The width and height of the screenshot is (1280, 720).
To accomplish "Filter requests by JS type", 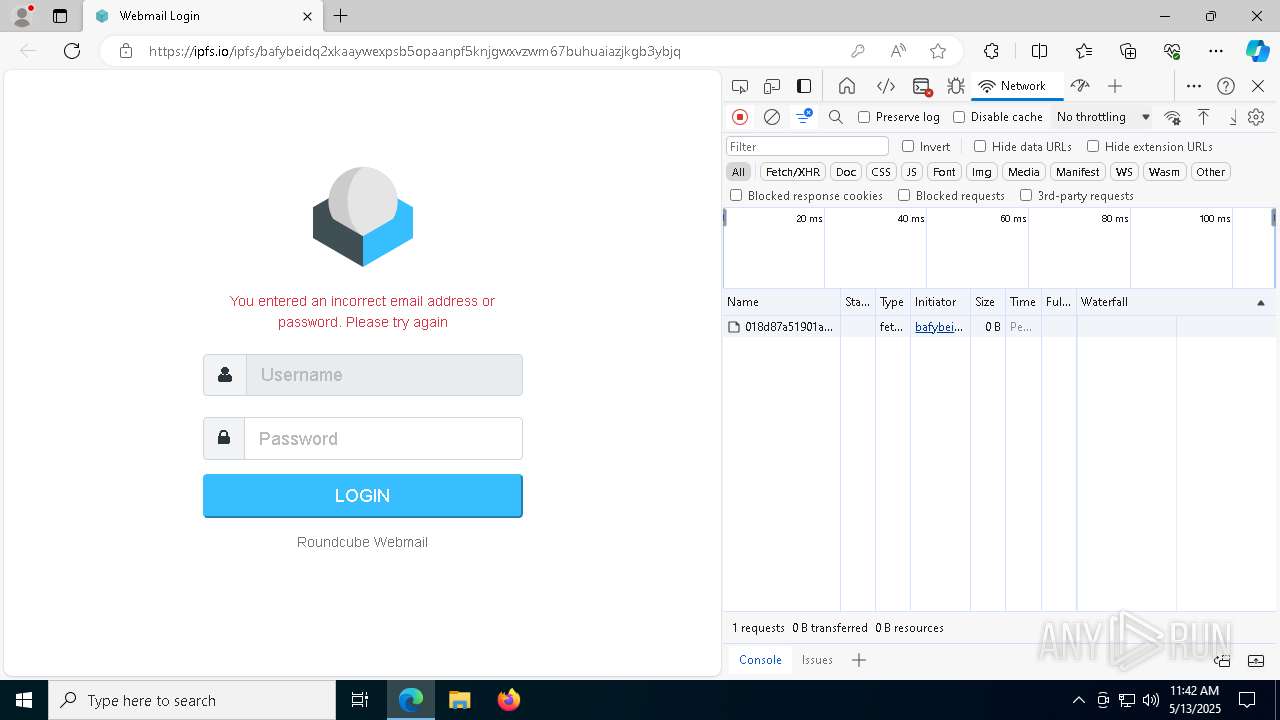I will tap(911, 172).
